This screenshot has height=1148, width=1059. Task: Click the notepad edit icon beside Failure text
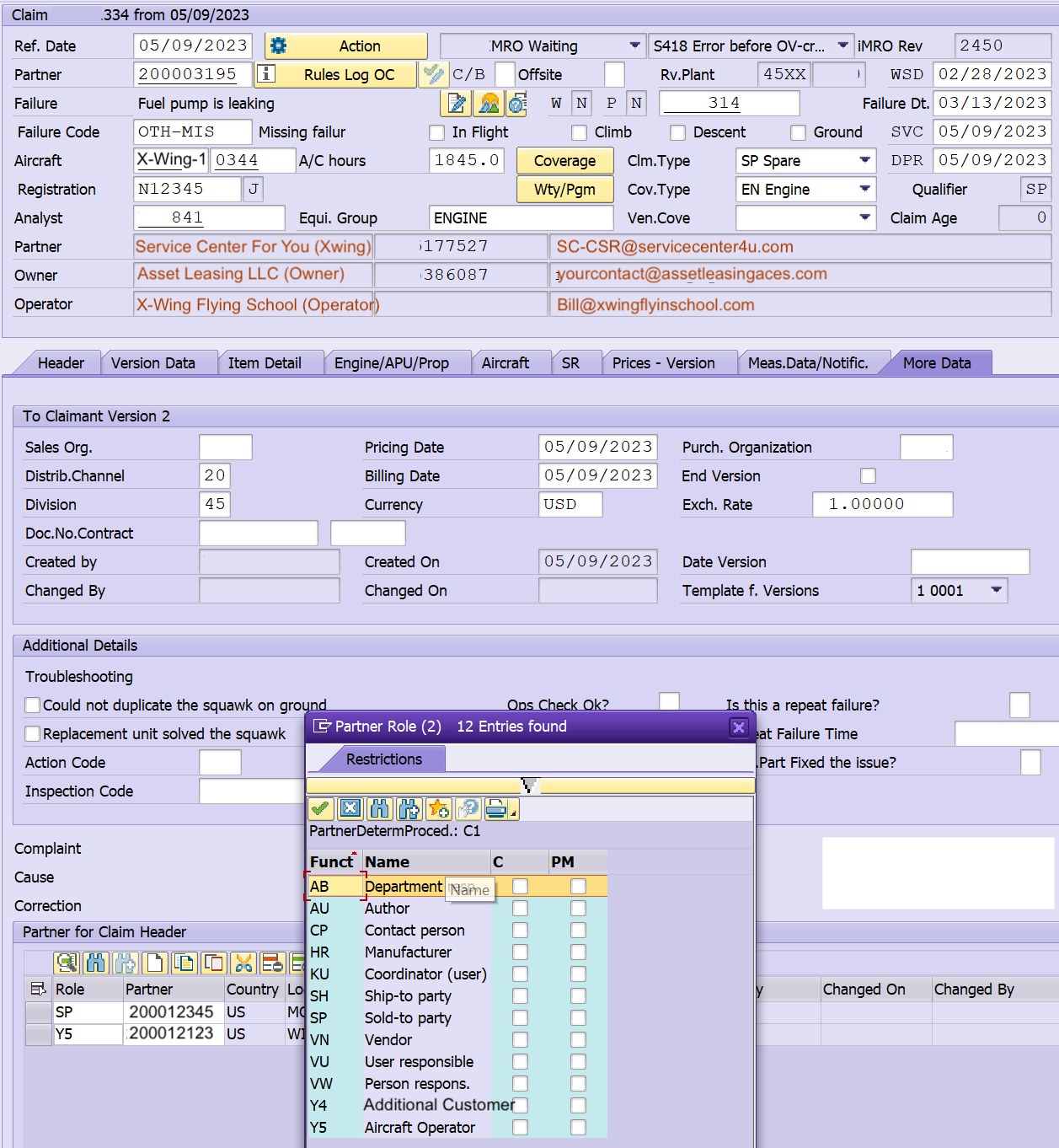pos(457,104)
